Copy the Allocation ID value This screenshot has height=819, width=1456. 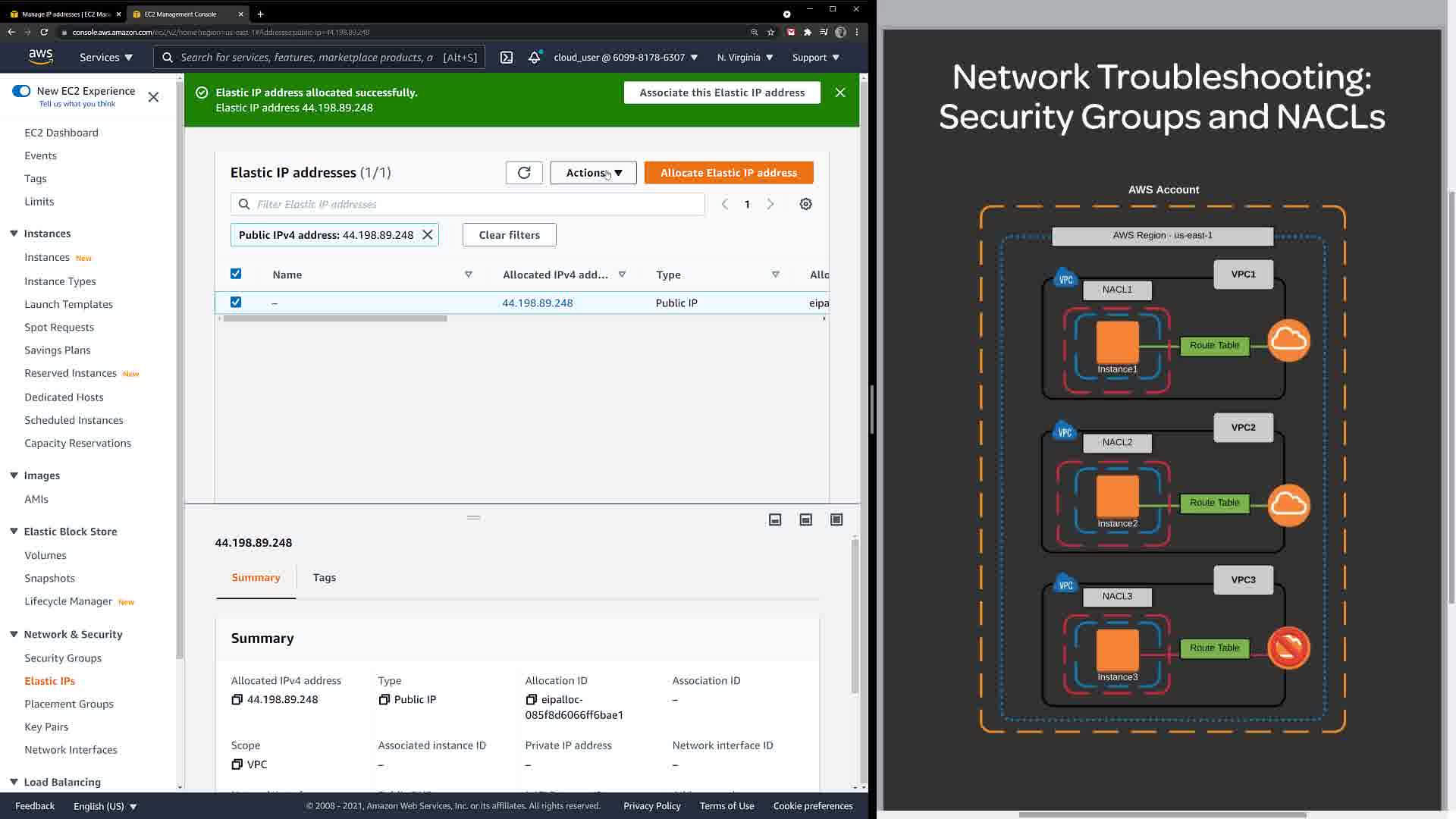tap(531, 700)
